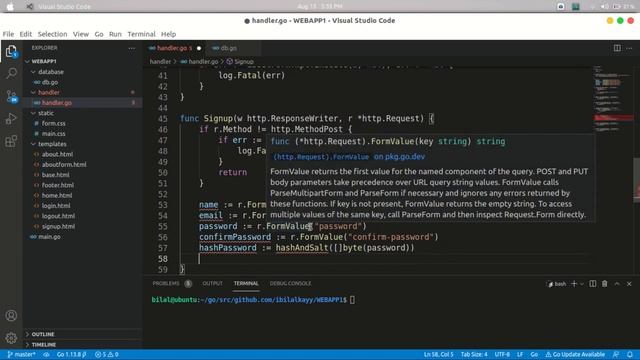Image resolution: width=640 pixels, height=360 pixels.
Task: Click the volume icon in macOS menu bar
Action: point(604,7)
